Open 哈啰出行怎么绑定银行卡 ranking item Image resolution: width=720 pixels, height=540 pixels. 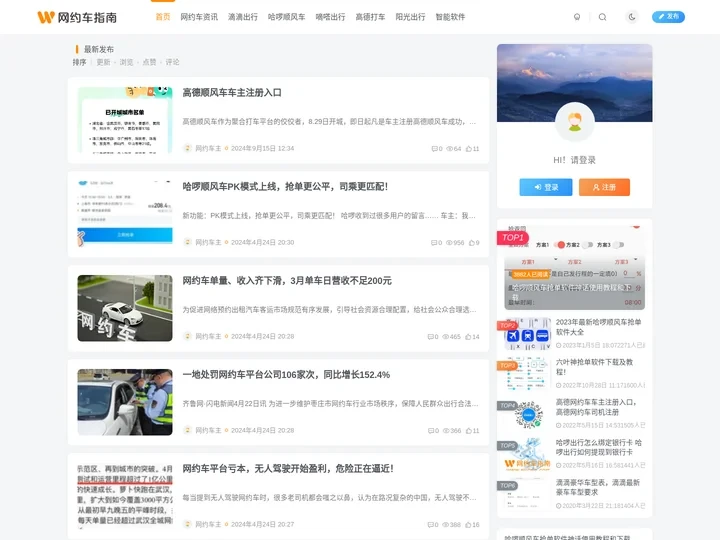(x=599, y=447)
